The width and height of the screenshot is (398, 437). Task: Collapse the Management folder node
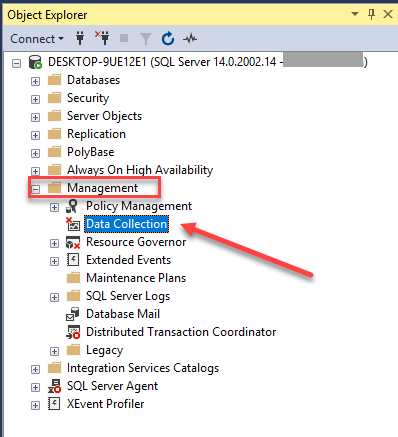(35, 189)
